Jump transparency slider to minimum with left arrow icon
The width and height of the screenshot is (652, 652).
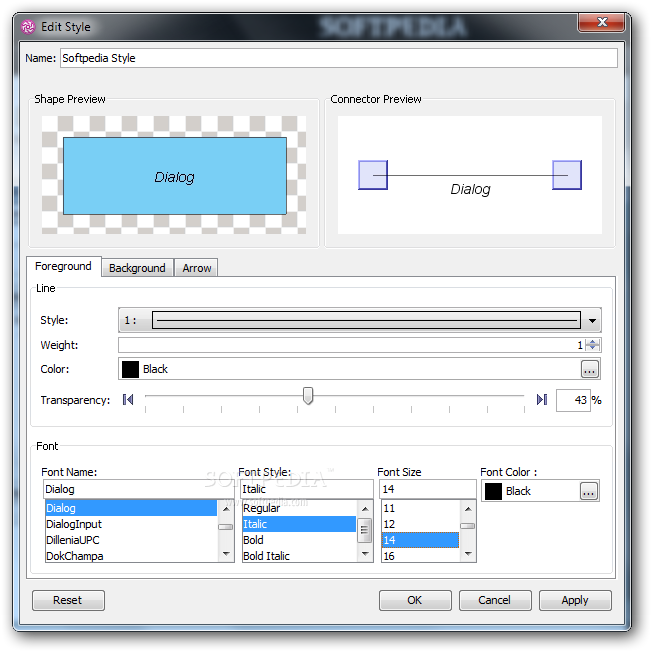[128, 400]
